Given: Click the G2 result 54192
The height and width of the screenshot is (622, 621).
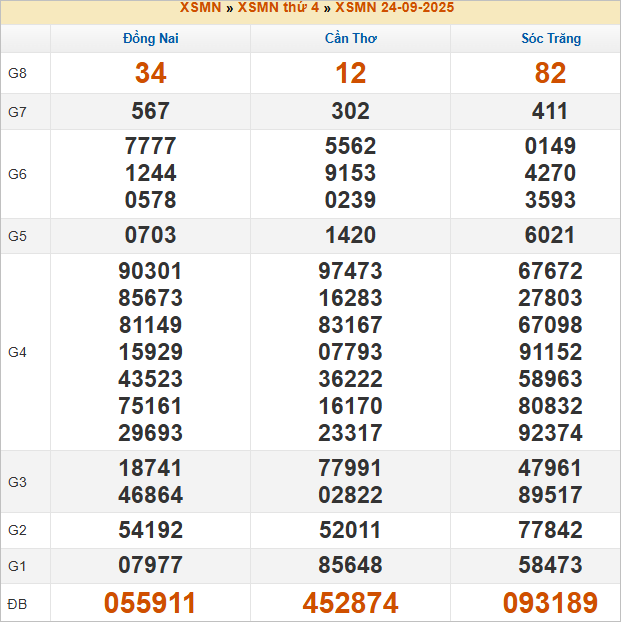Looking at the screenshot, I should tap(151, 530).
